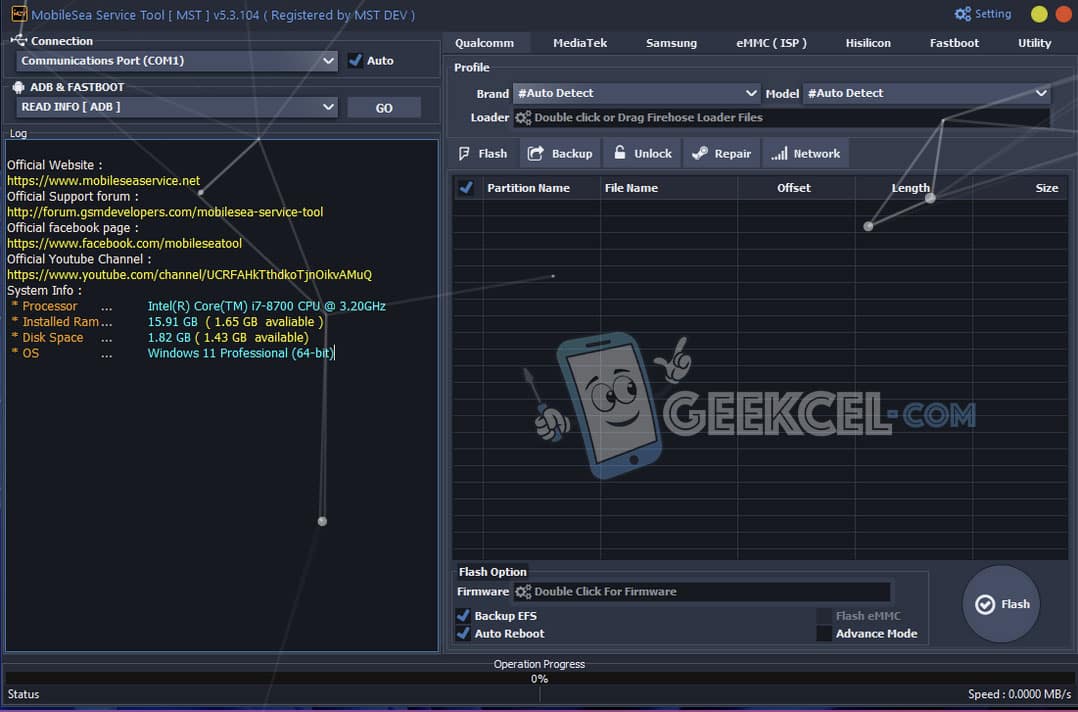The width and height of the screenshot is (1078, 712).
Task: Click the Backup tab export icon
Action: pyautogui.click(x=536, y=153)
